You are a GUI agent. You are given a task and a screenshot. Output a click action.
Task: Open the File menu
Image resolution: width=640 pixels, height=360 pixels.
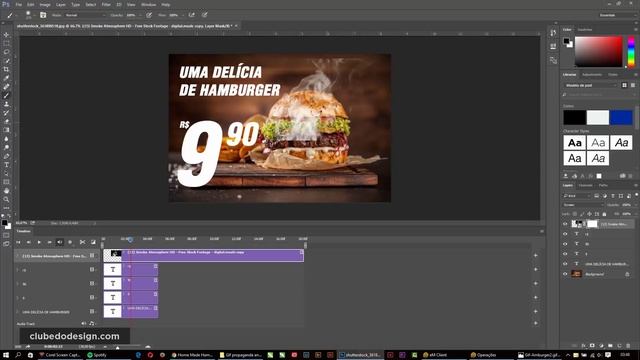[19, 4]
